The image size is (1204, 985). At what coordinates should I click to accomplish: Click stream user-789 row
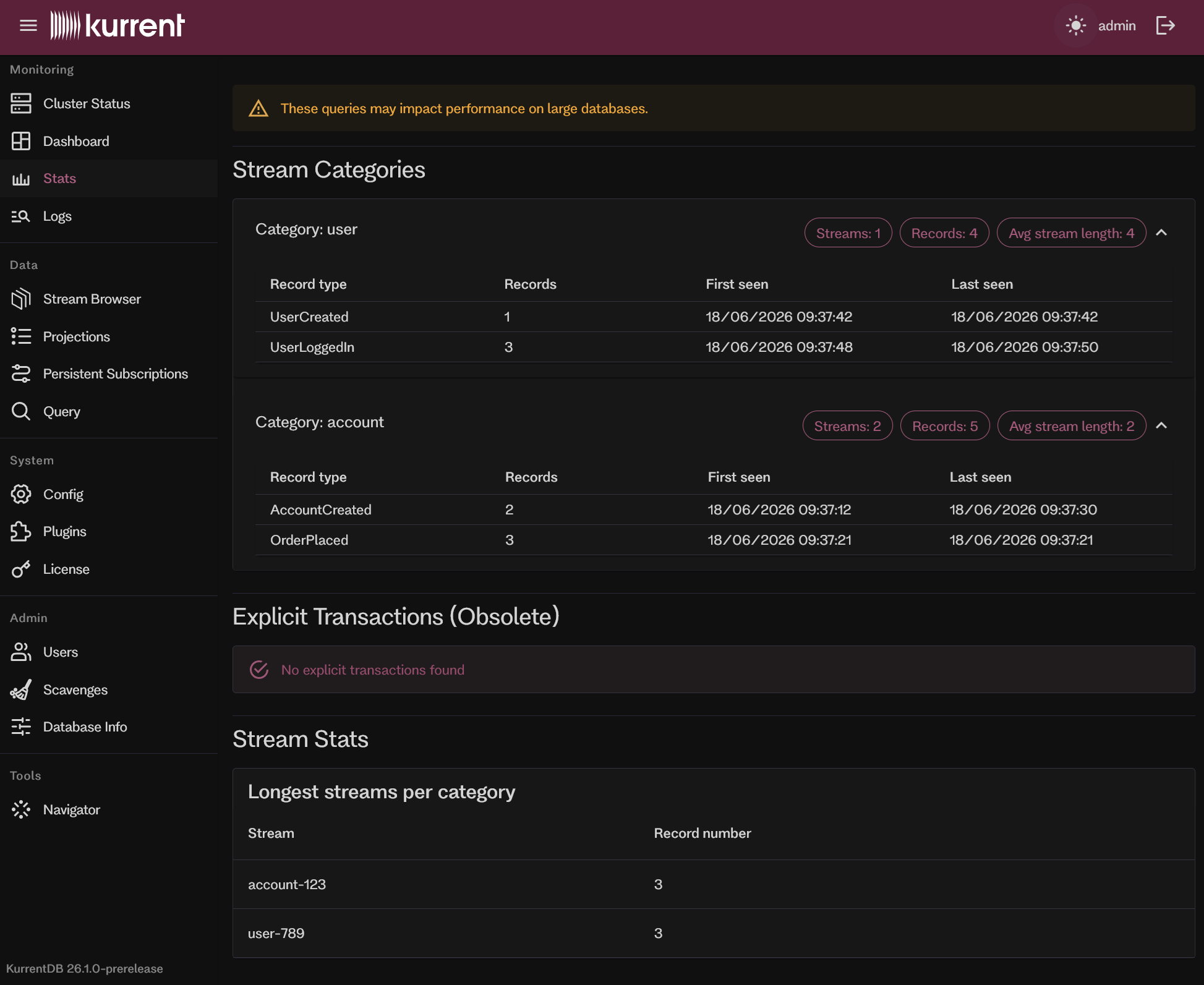click(714, 933)
